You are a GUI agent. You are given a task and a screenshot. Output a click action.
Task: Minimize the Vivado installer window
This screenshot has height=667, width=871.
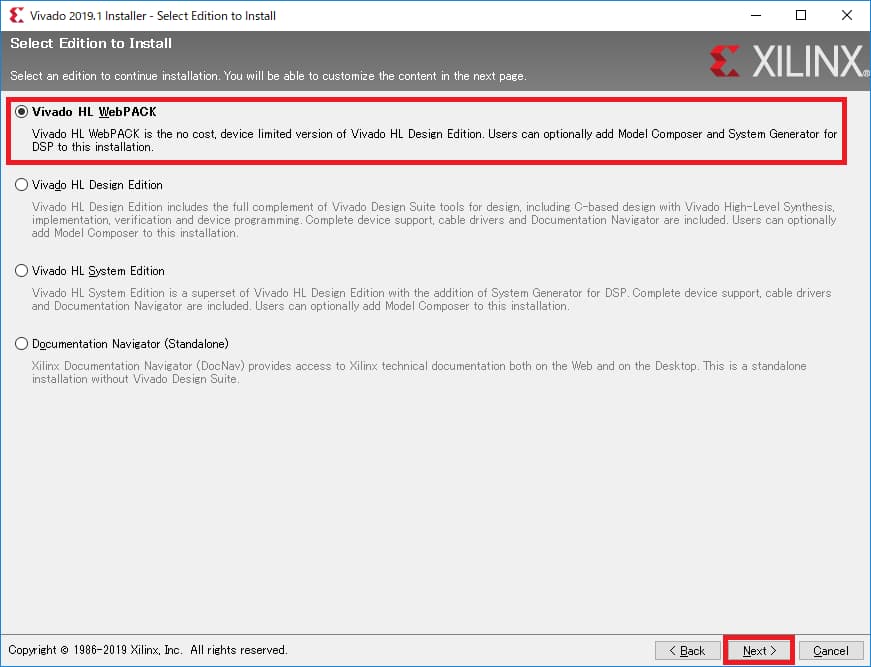(755, 15)
